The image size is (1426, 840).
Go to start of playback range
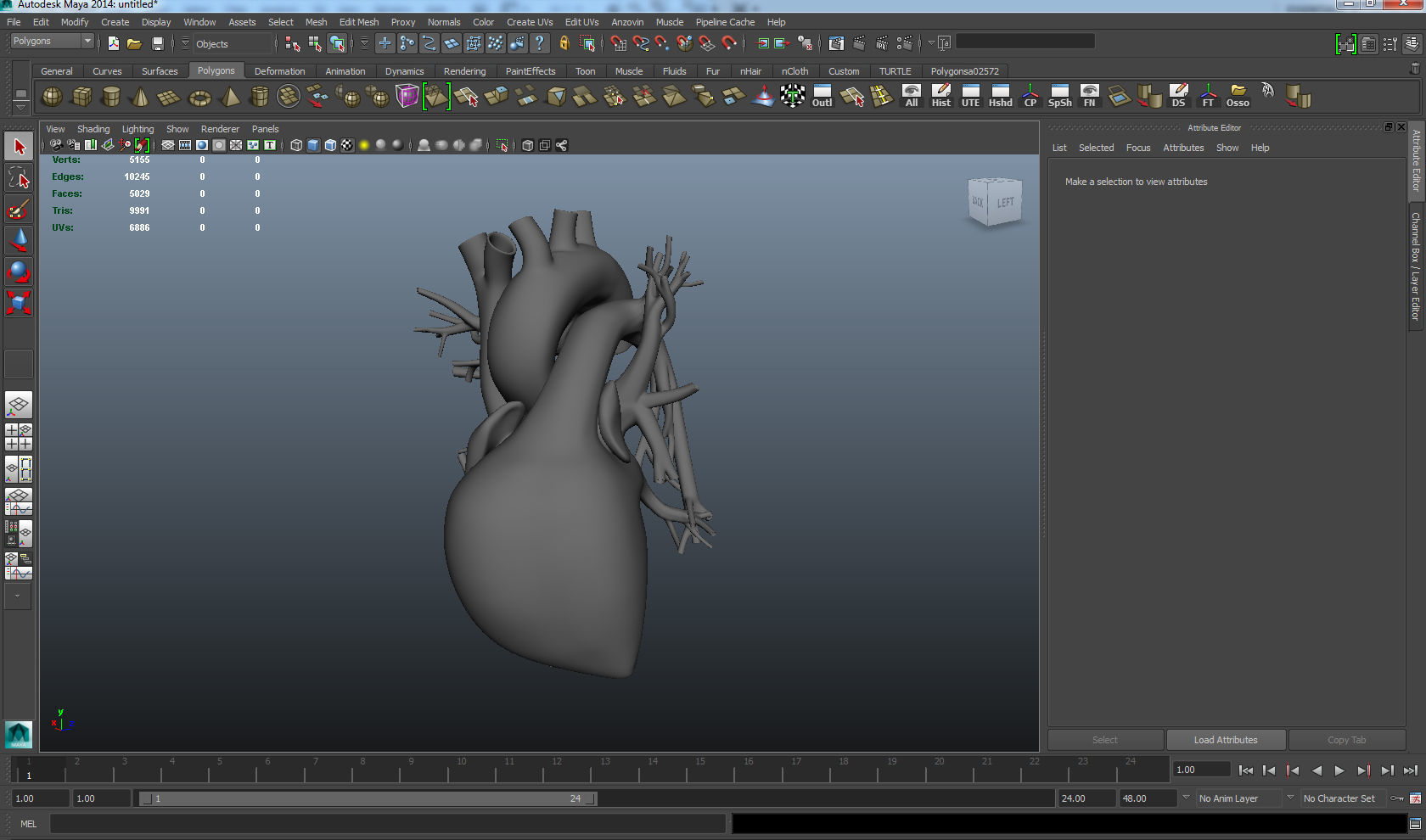coord(1245,770)
